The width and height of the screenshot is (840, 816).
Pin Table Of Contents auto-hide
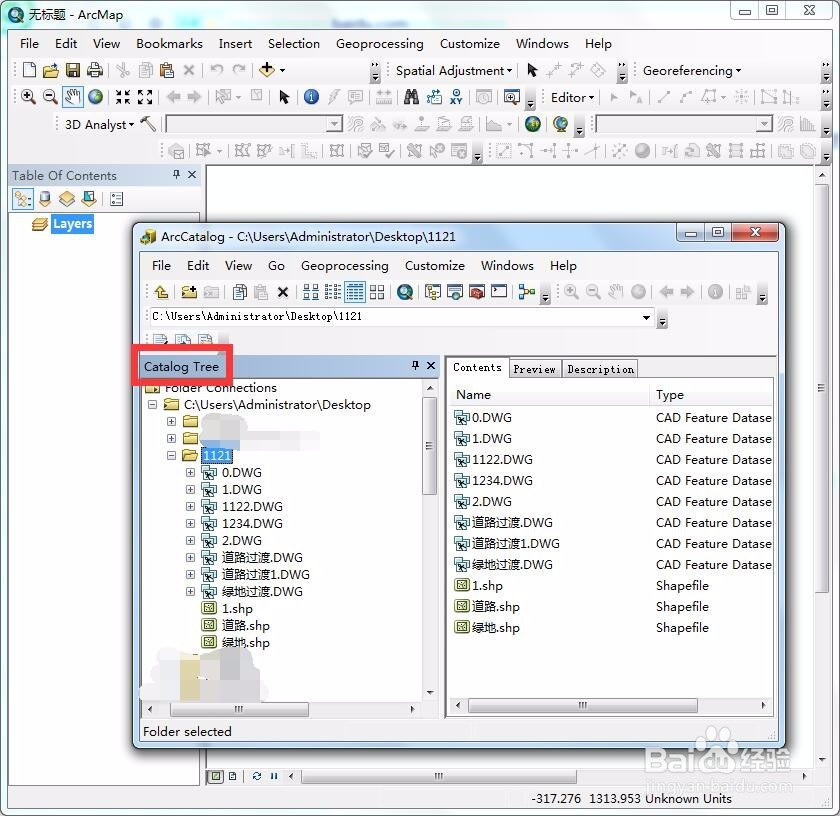176,174
